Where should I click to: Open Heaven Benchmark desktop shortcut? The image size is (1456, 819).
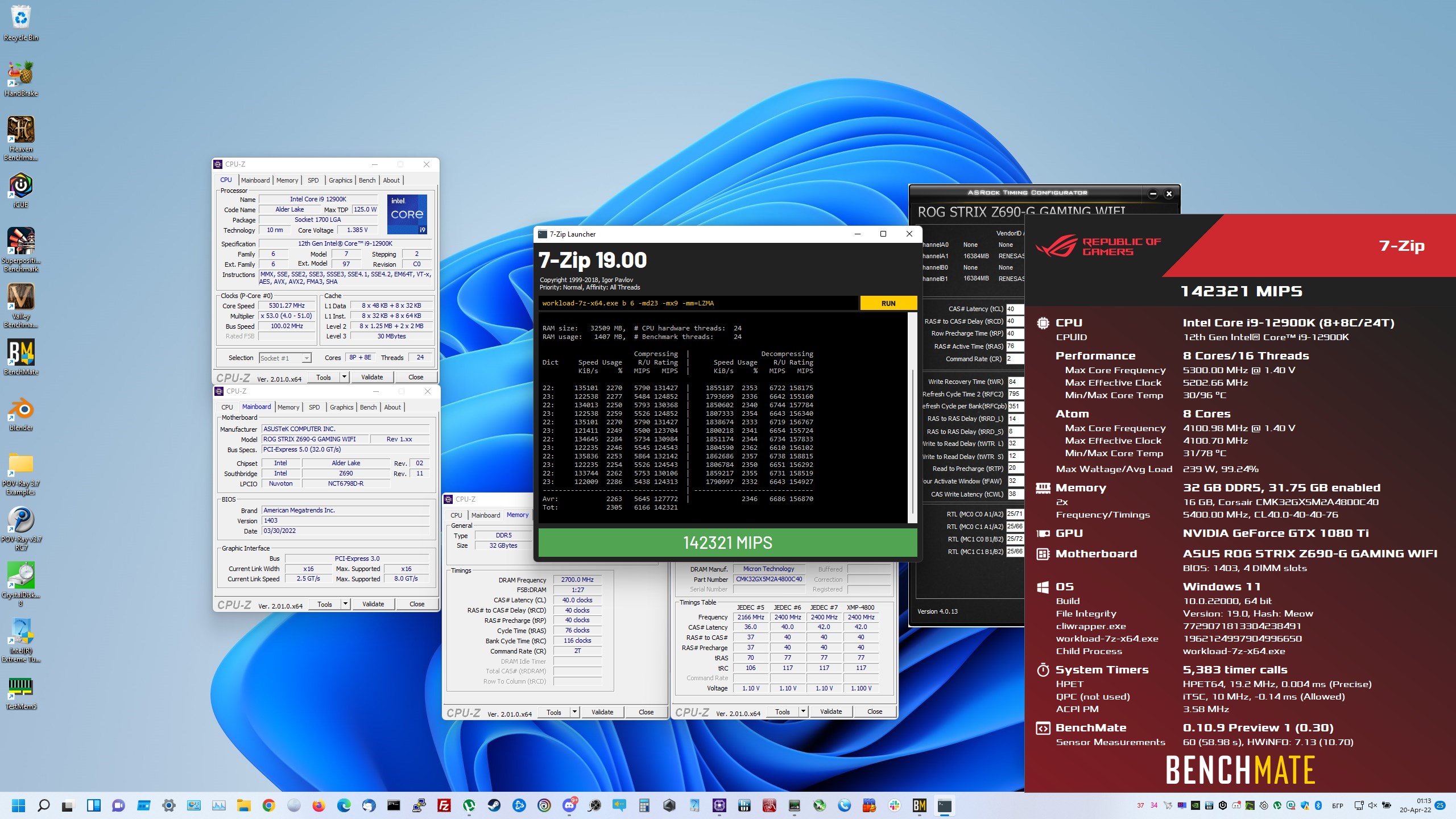pyautogui.click(x=21, y=138)
